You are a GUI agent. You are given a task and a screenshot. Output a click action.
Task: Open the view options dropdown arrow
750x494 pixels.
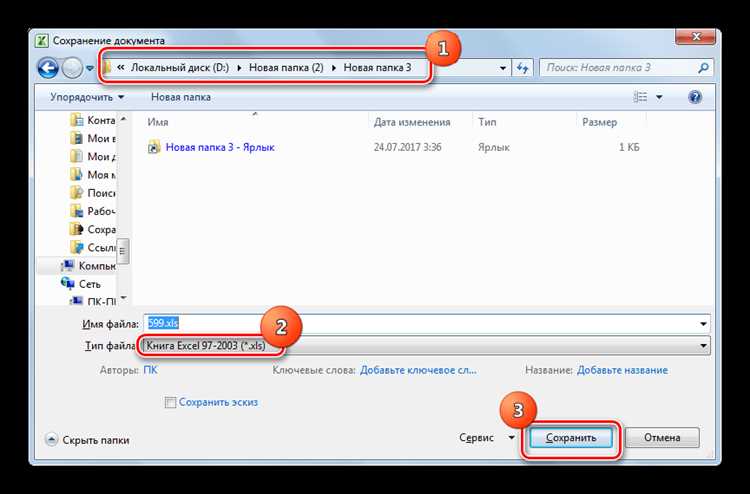click(659, 97)
